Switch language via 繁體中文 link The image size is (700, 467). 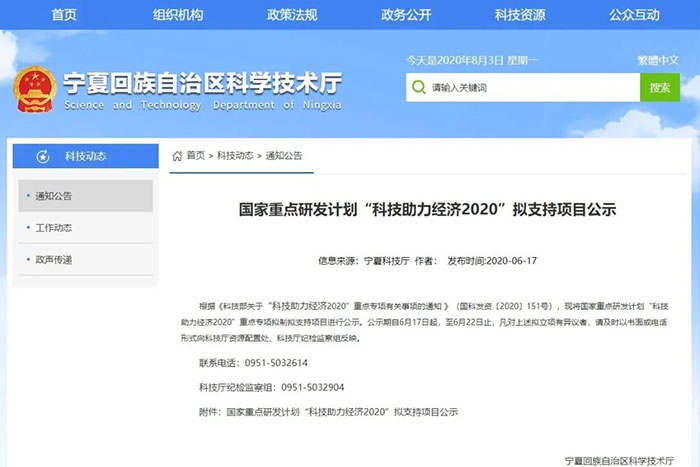pos(658,60)
